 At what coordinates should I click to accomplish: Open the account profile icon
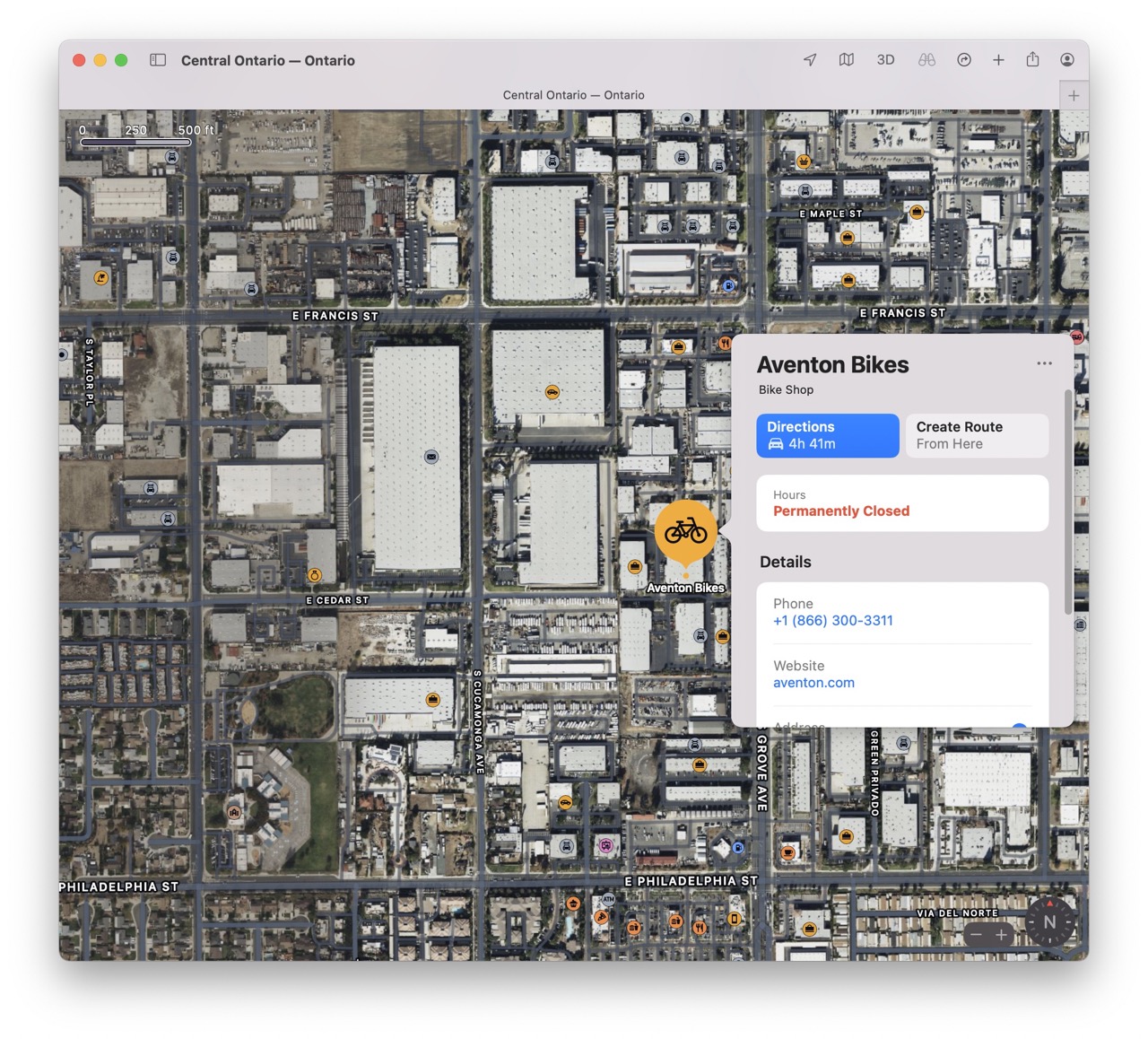pyautogui.click(x=1067, y=60)
